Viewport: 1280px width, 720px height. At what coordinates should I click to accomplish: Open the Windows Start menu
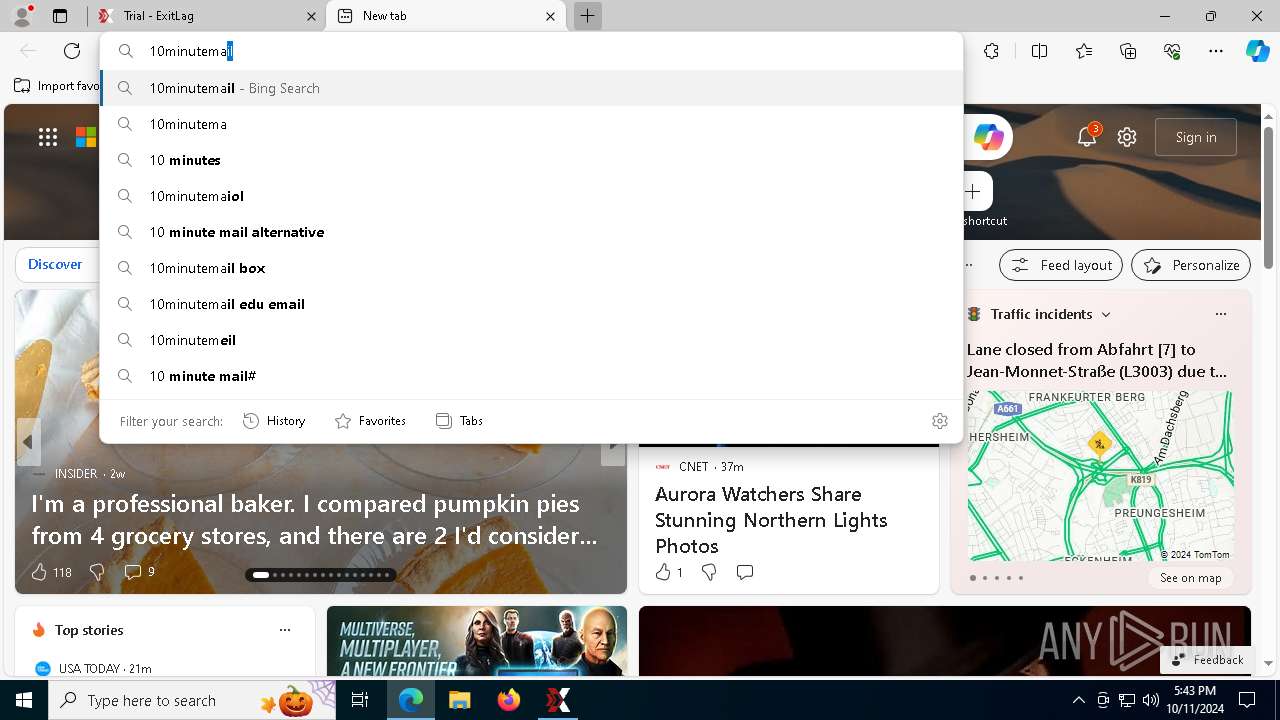(x=24, y=700)
